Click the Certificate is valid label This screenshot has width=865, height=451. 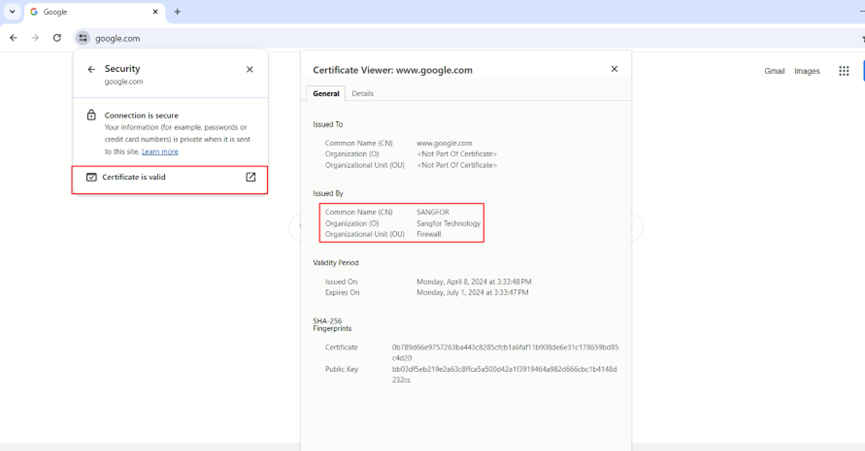coord(134,177)
